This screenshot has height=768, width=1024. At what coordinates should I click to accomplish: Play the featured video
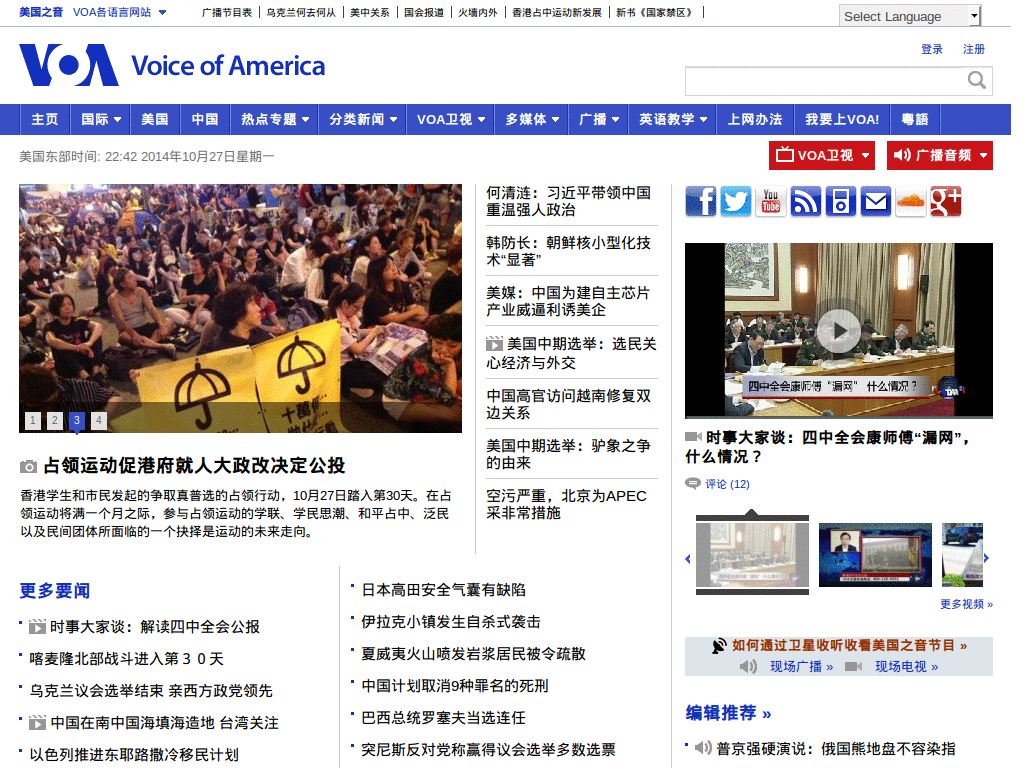[x=839, y=330]
